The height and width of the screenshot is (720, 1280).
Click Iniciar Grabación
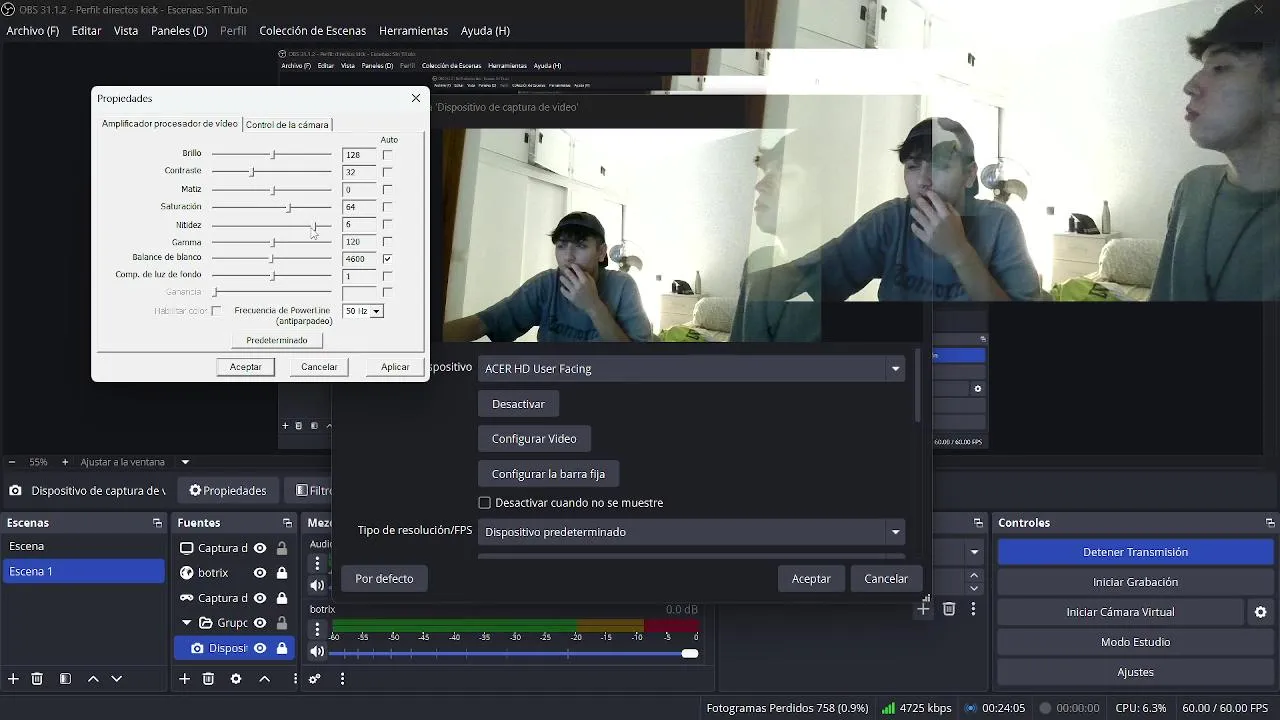tap(1135, 582)
